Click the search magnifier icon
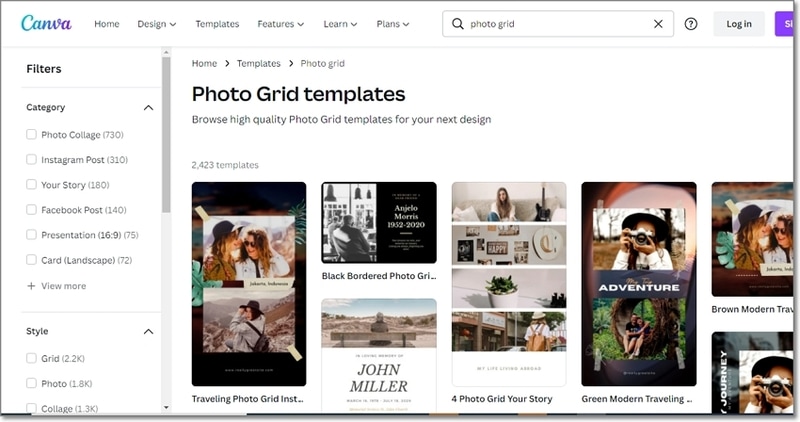The width and height of the screenshot is (800, 422). 458,24
